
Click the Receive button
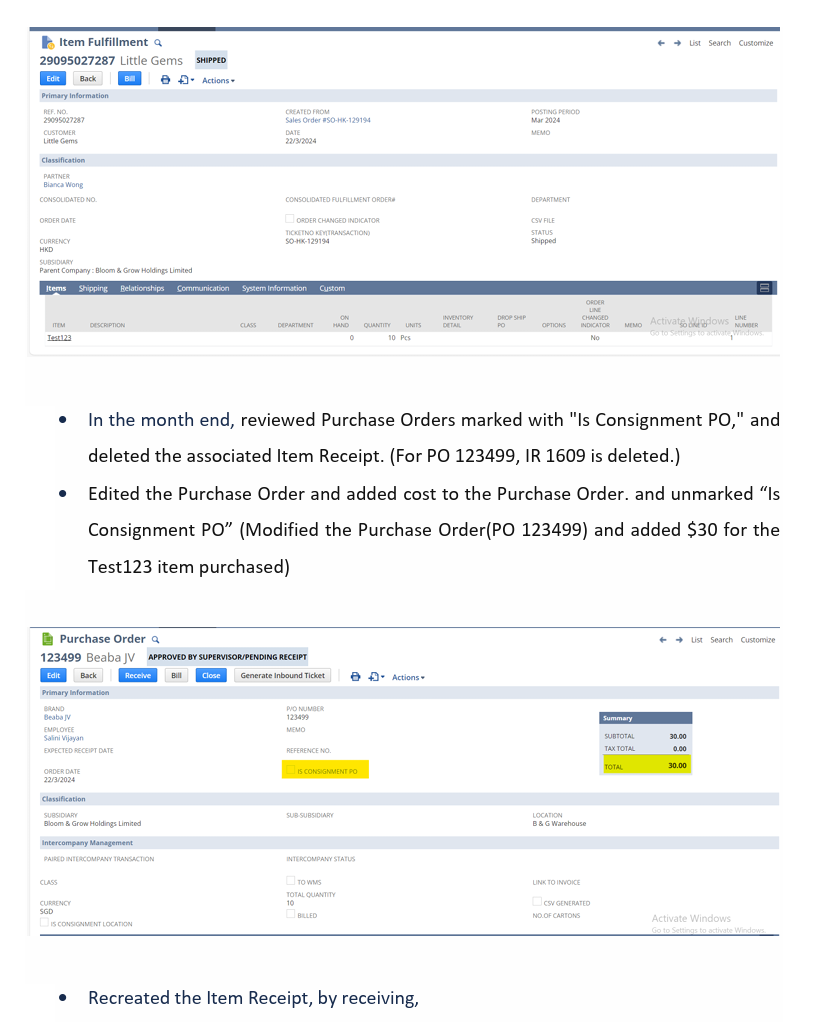(138, 676)
